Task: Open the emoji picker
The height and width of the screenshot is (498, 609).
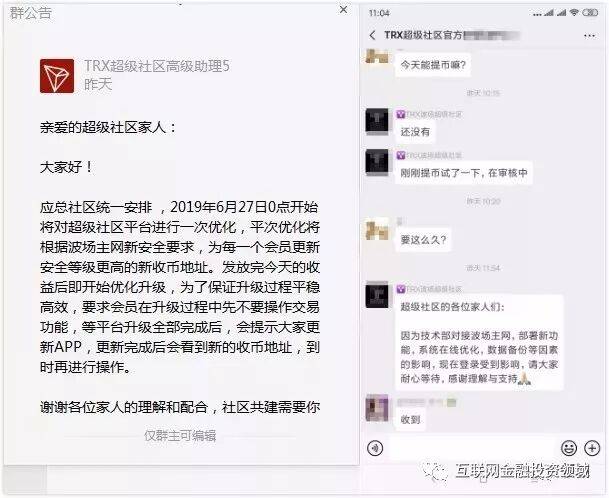Action: [x=569, y=448]
